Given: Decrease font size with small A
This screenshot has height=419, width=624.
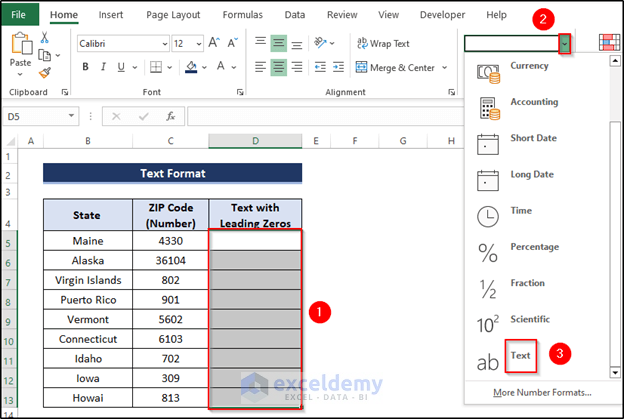Looking at the screenshot, I should (232, 43).
